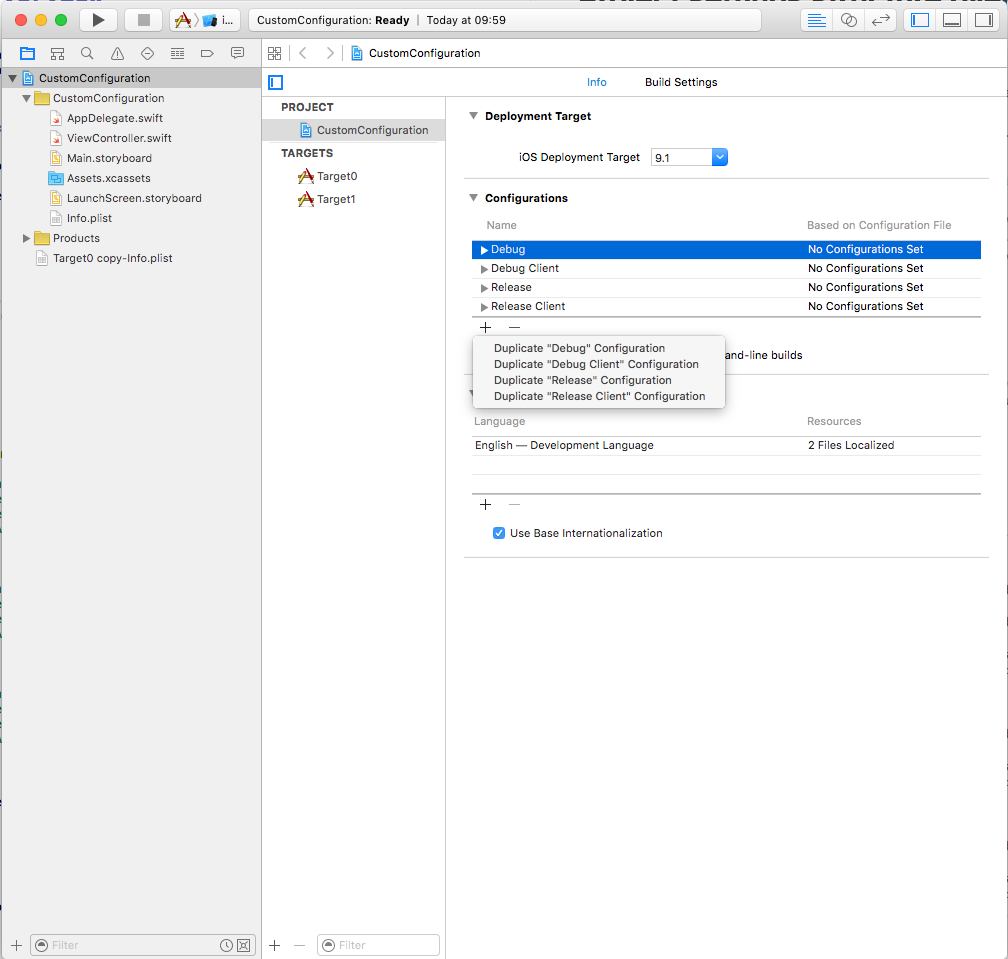Switch to the Assistant editor
The image size is (1008, 959).
pyautogui.click(x=849, y=20)
